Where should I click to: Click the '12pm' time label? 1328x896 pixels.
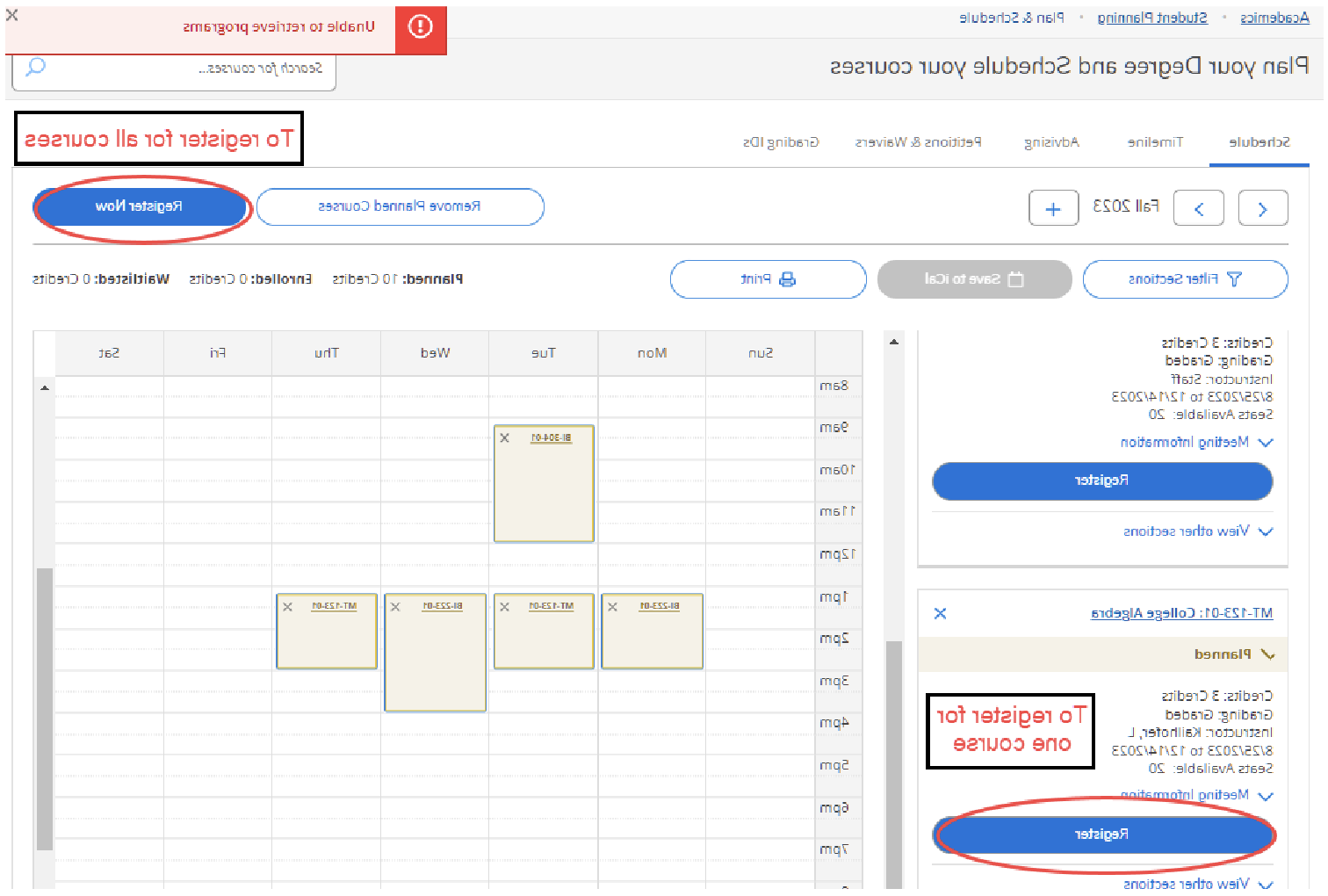click(837, 555)
